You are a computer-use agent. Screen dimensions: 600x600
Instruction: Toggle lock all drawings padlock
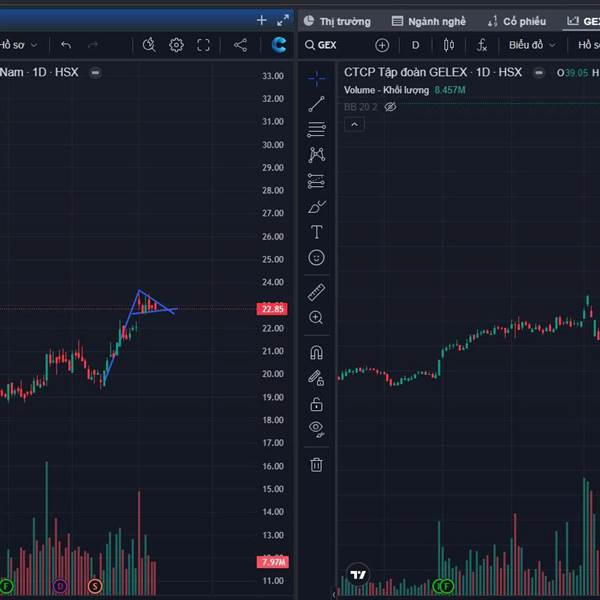316,404
